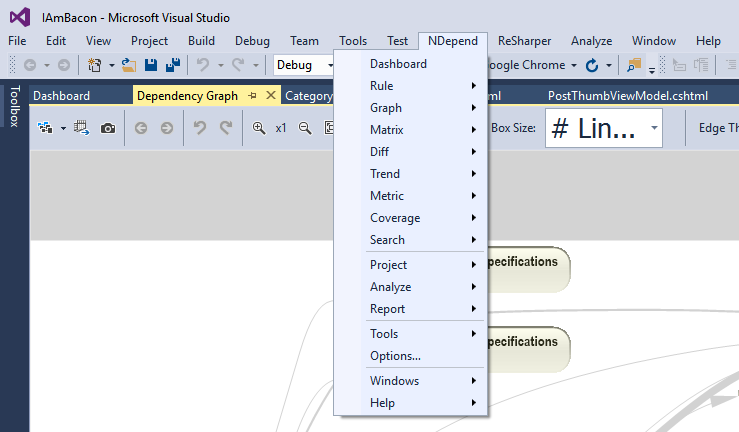The width and height of the screenshot is (739, 432).
Task: Toggle pin on Dependency Graph tab
Action: click(252, 96)
